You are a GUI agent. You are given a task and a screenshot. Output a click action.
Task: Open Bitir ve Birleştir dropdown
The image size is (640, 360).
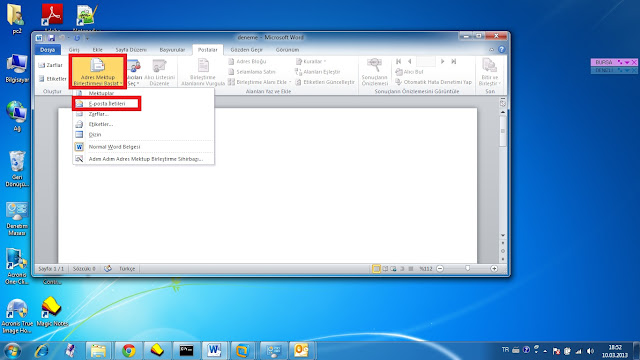tap(489, 72)
